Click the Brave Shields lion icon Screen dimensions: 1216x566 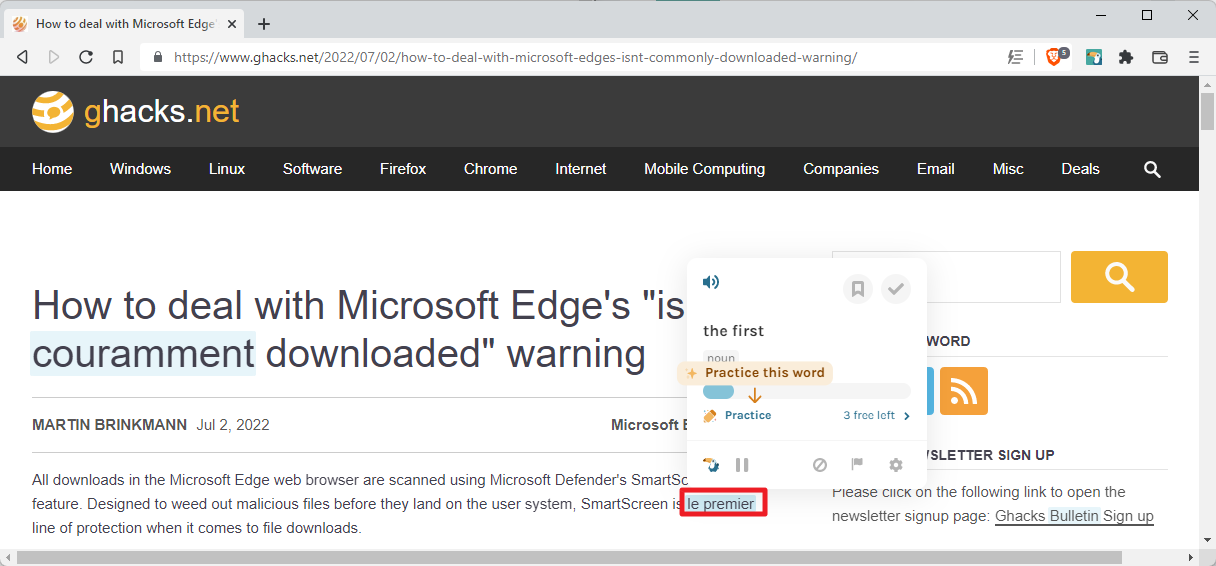(1053, 58)
